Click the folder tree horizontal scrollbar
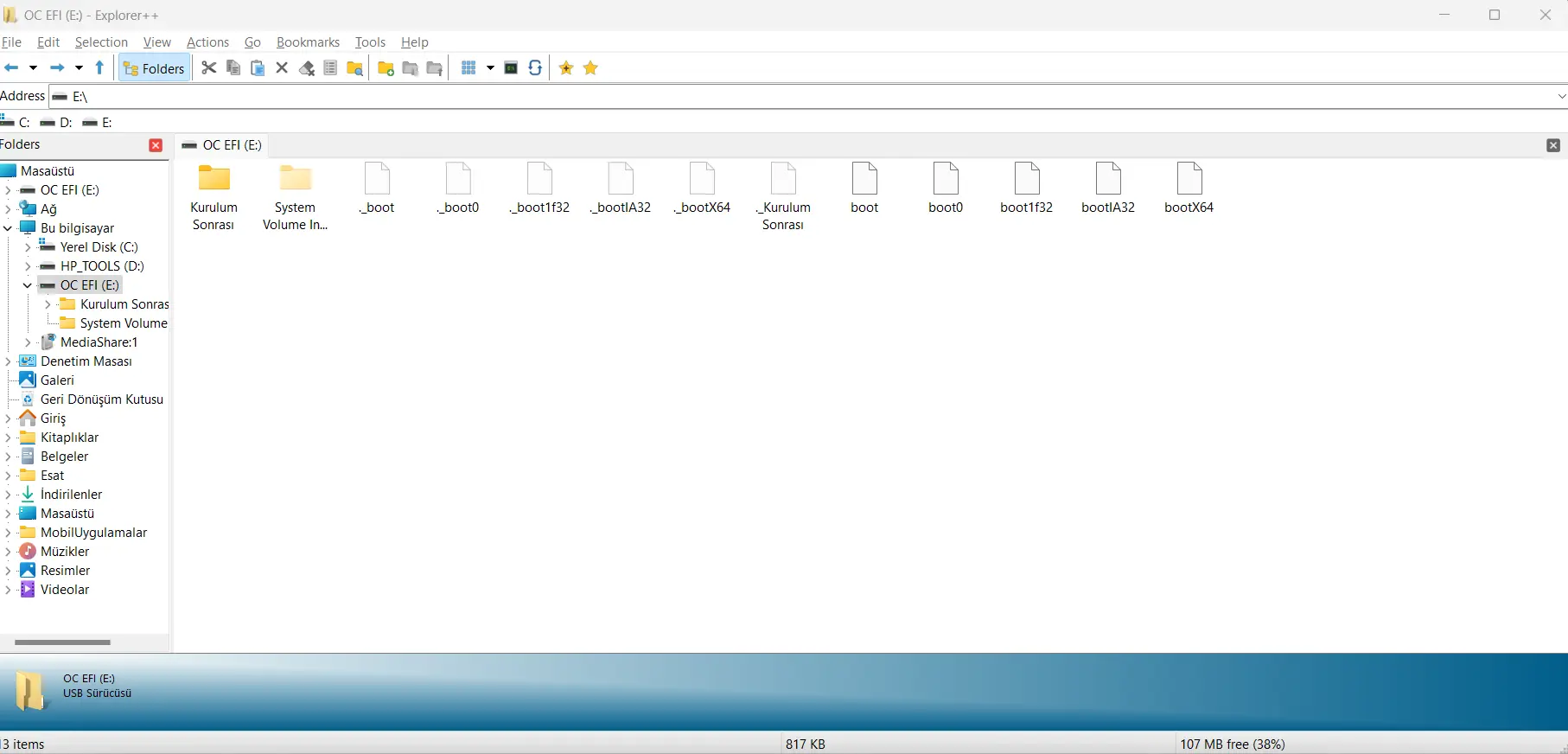This screenshot has height=754, width=1568. pos(62,642)
